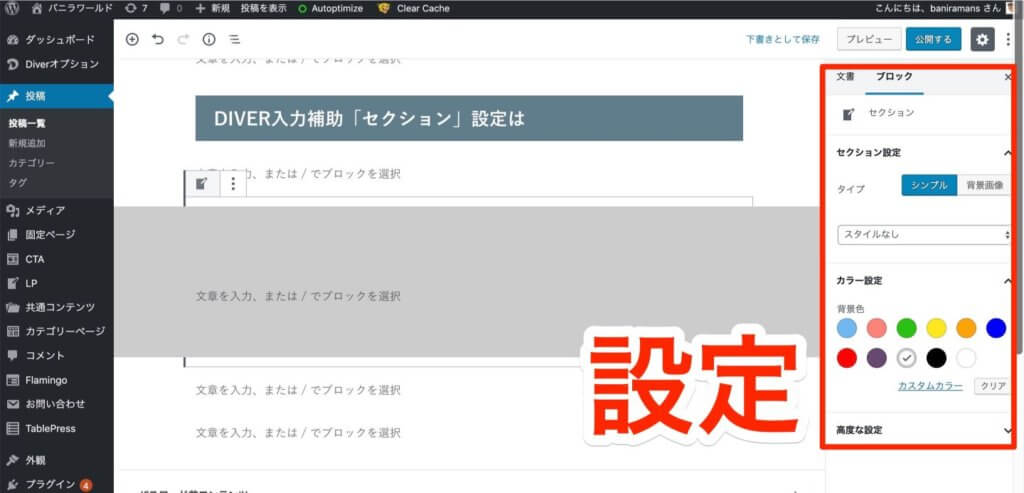Pick the light blue background color
Viewport: 1024px width, 493px height.
click(x=846, y=328)
